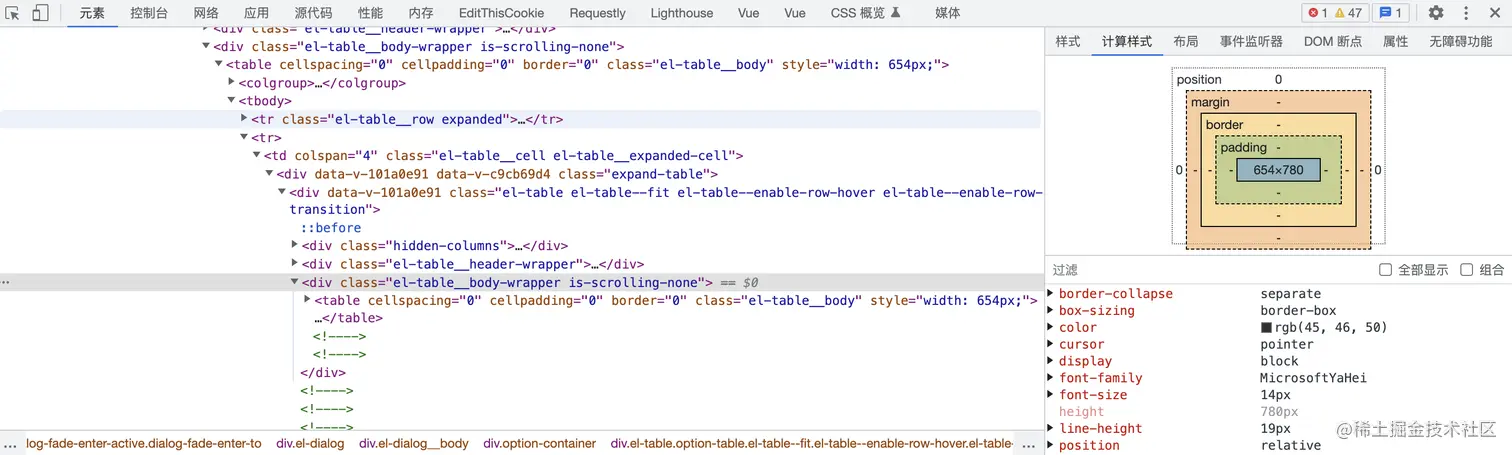Image resolution: width=1512 pixels, height=455 pixels.
Task: Expand the font-size computed property
Action: (1051, 395)
